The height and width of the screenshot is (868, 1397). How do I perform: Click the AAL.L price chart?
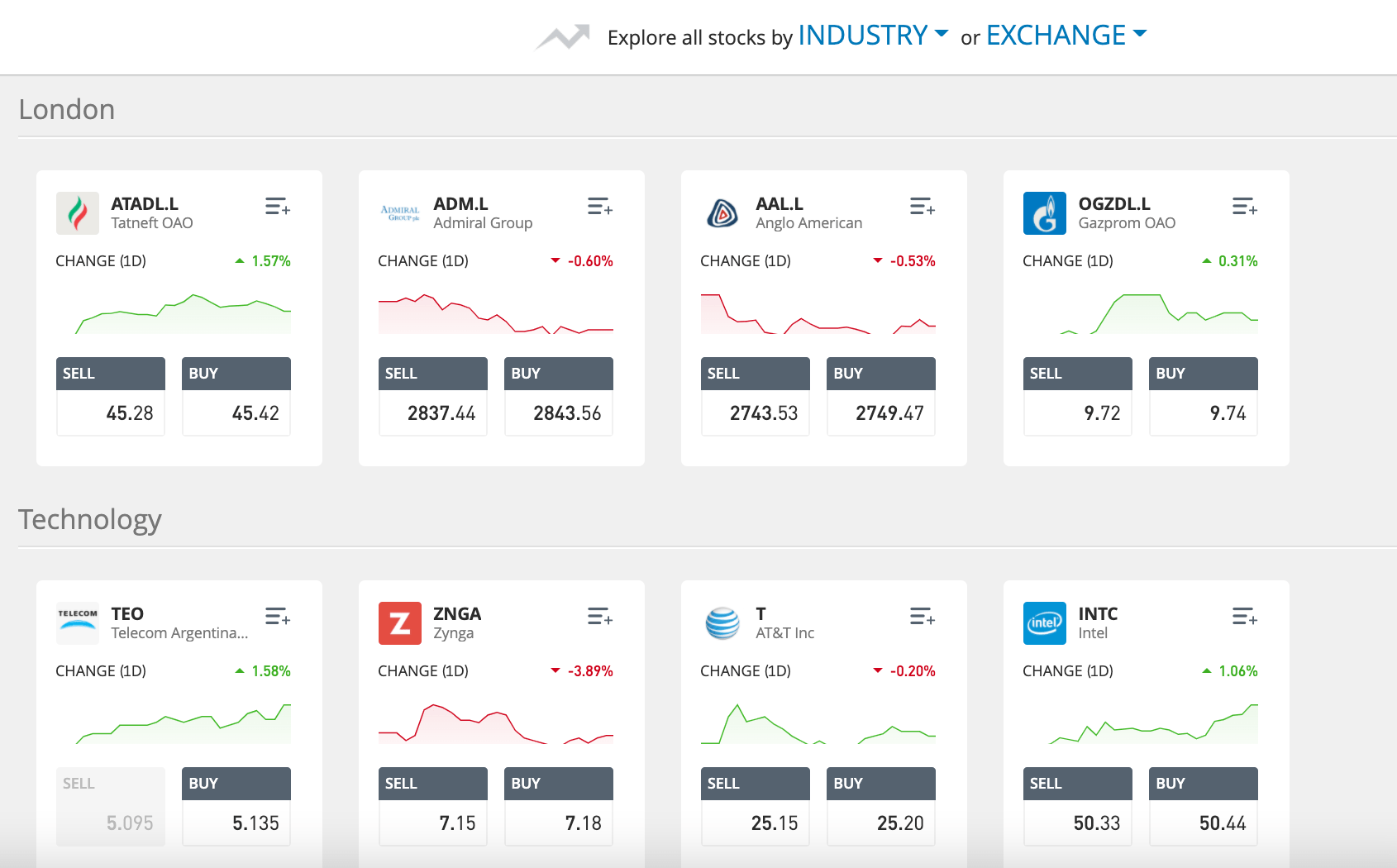(818, 313)
